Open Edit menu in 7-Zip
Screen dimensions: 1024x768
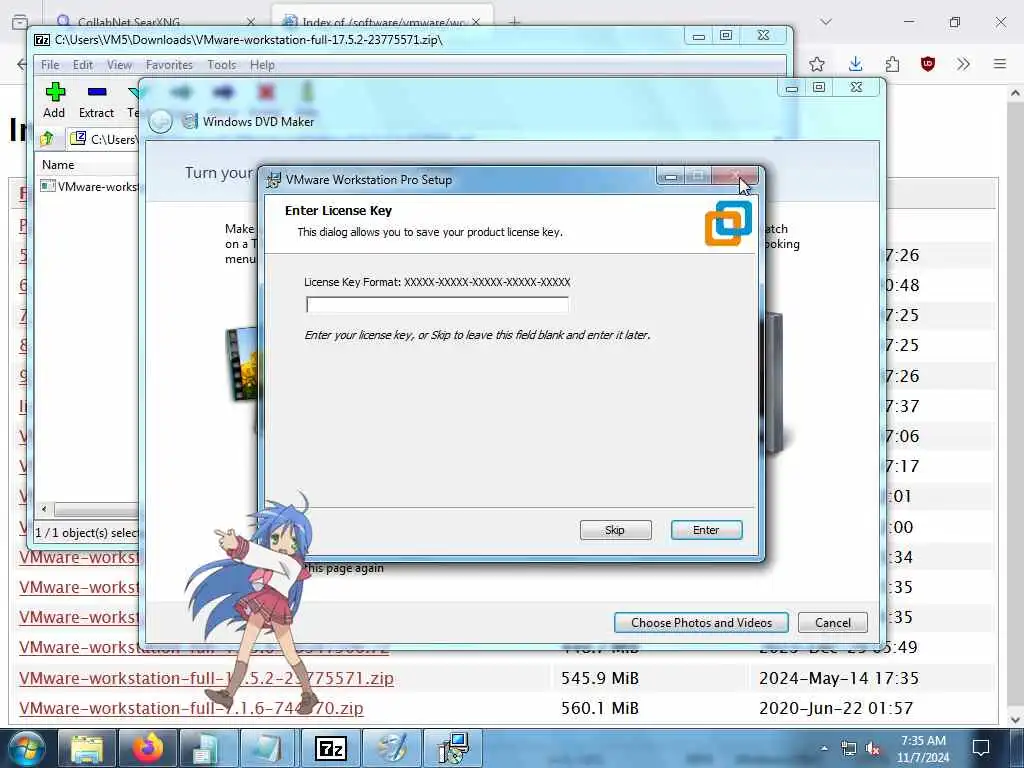tap(82, 65)
